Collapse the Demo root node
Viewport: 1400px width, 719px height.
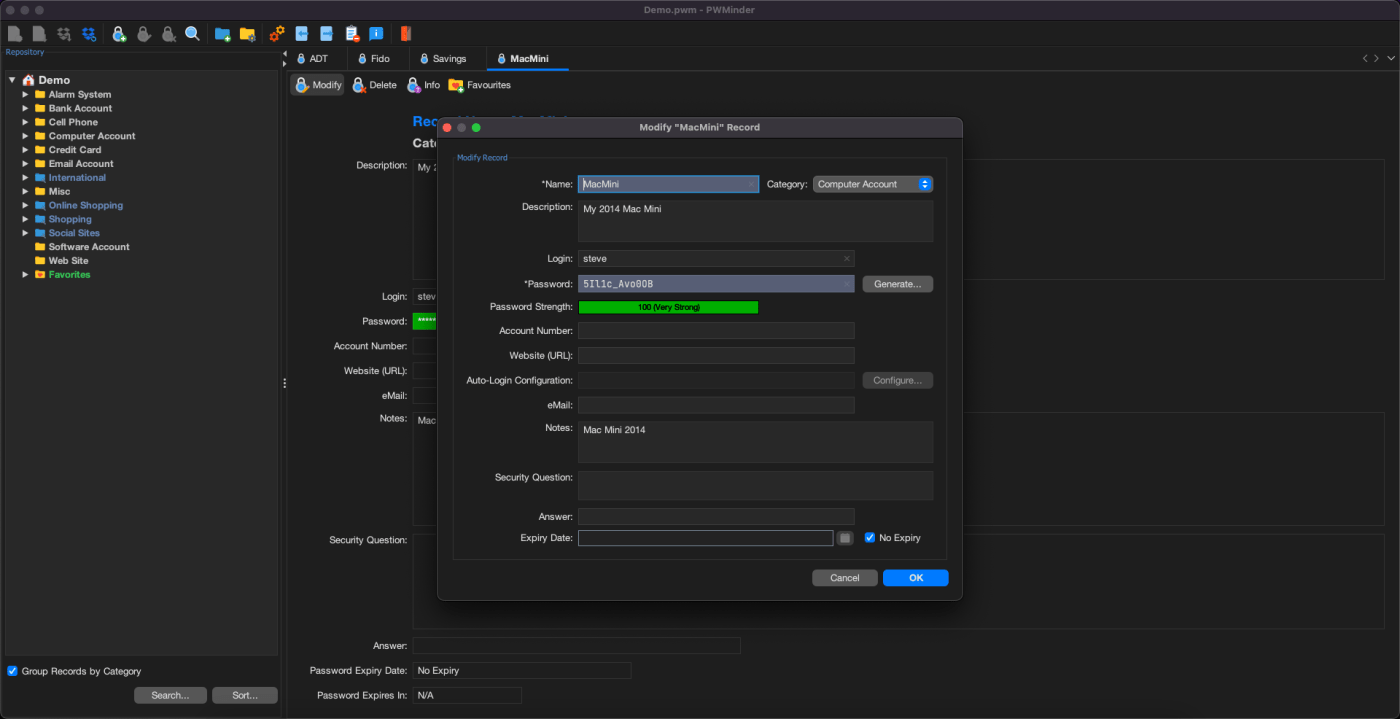tap(12, 80)
